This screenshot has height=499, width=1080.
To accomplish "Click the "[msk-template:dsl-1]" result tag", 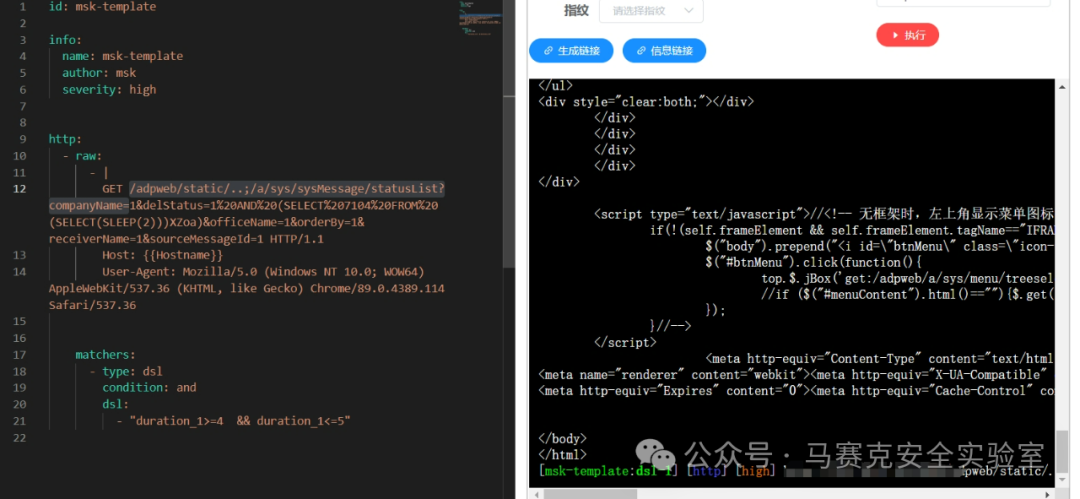I will 608,471.
